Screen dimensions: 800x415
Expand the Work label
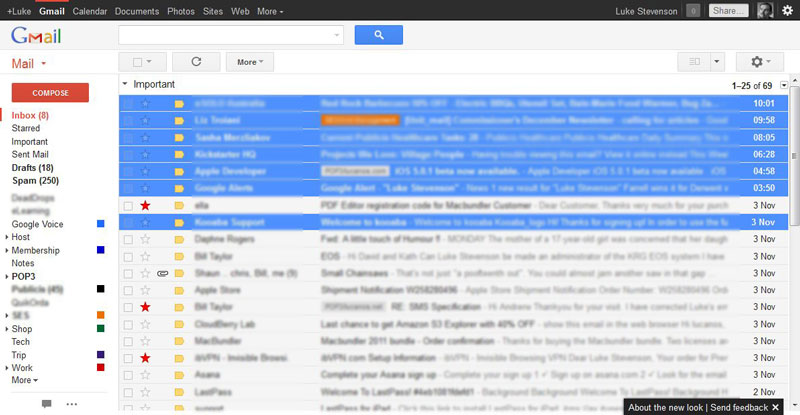pyautogui.click(x=7, y=368)
